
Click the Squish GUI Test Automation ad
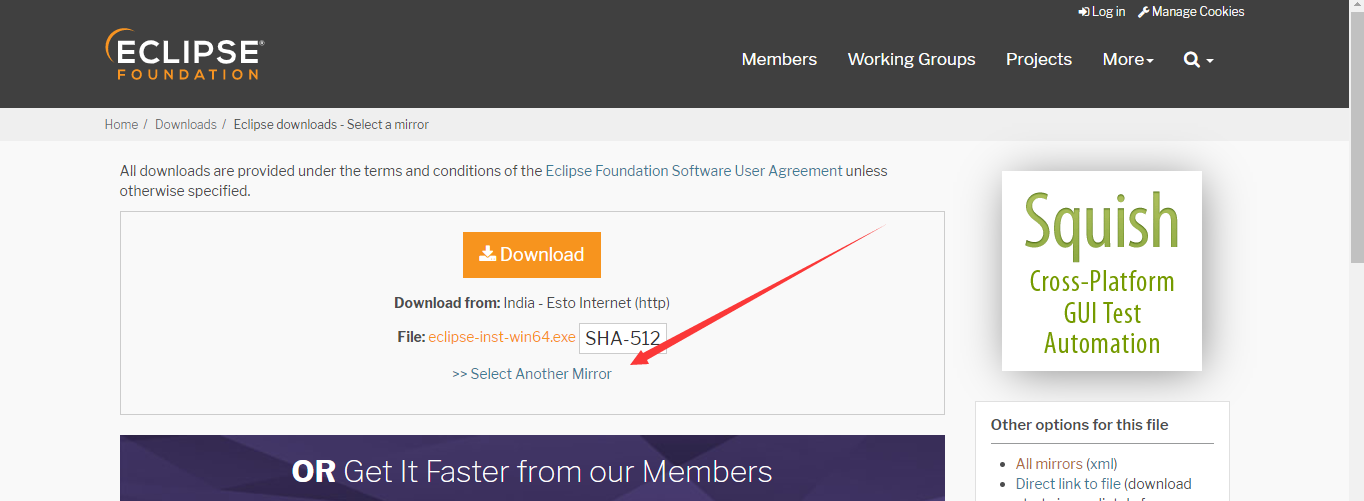tap(1101, 270)
